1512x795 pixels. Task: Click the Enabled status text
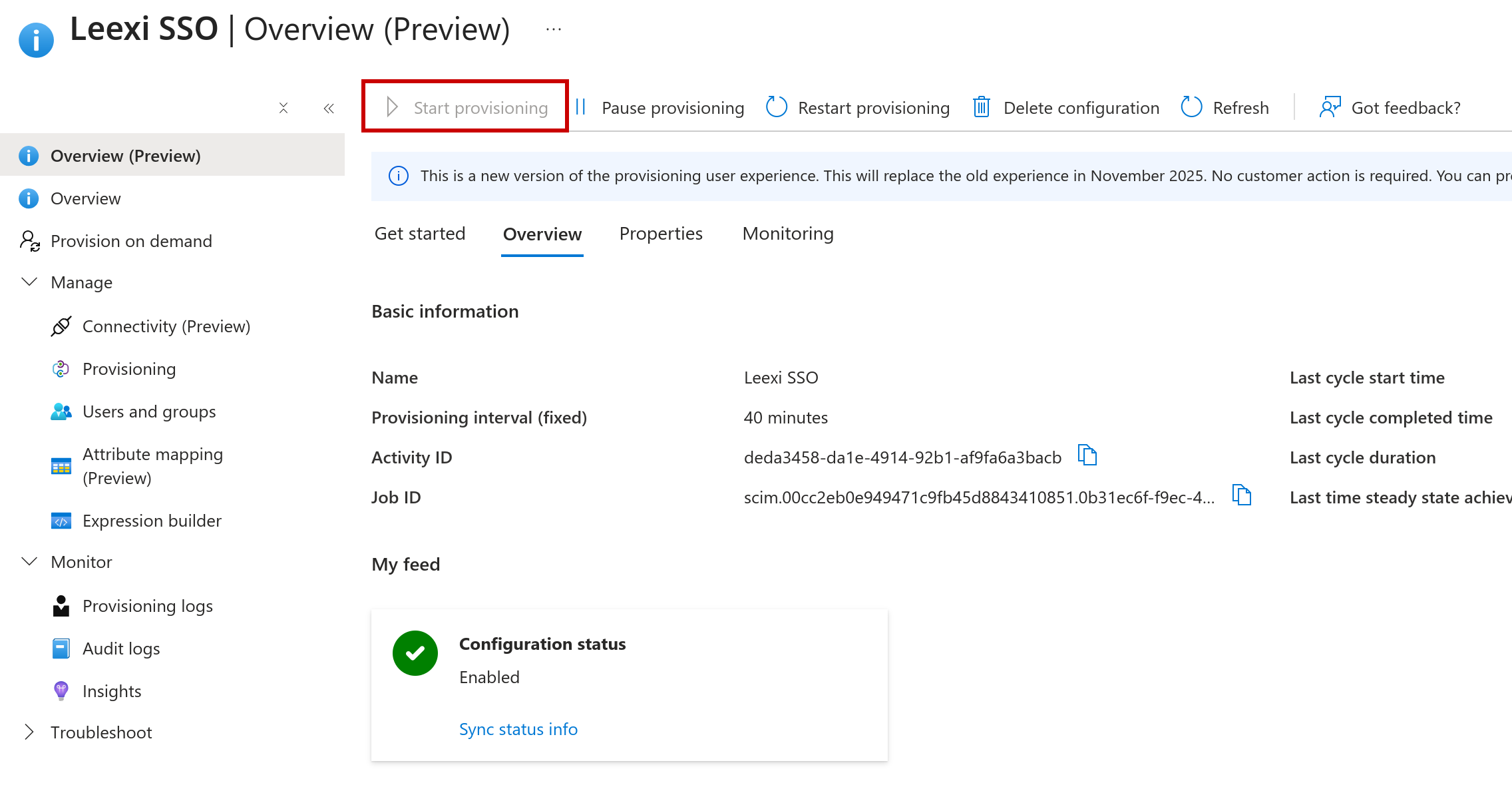pos(489,677)
